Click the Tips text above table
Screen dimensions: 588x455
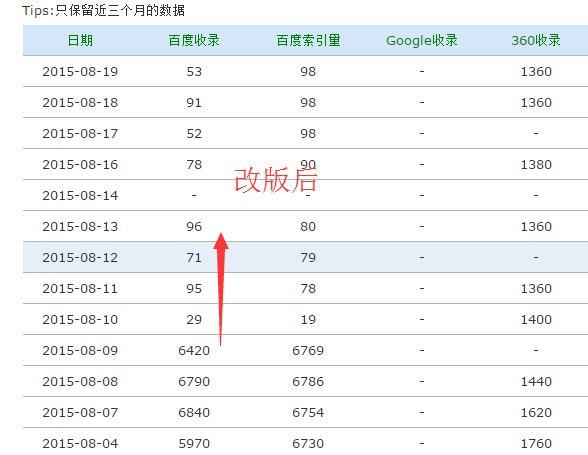(103, 10)
